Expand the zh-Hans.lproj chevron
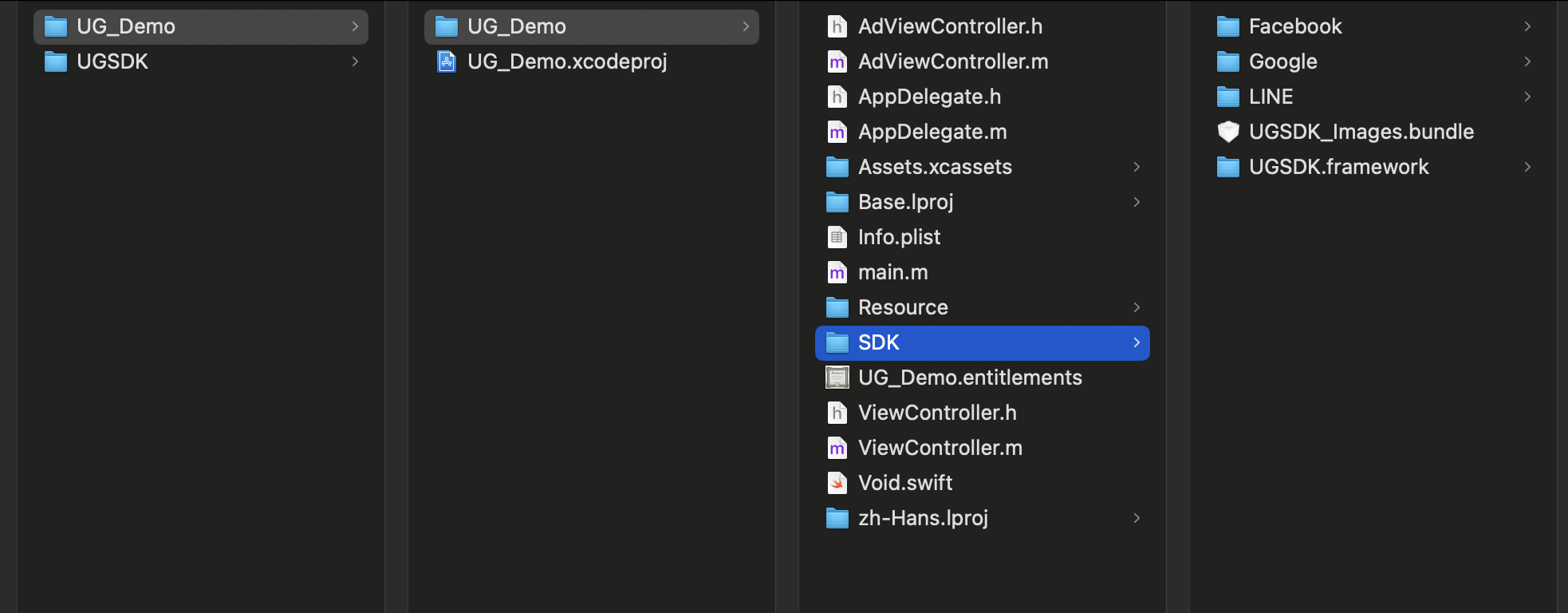 click(x=1137, y=518)
